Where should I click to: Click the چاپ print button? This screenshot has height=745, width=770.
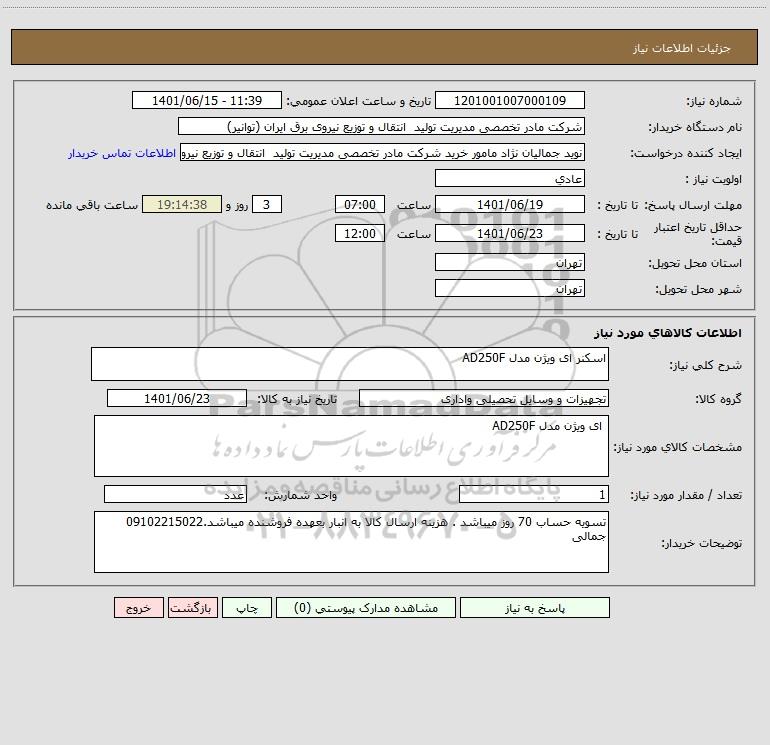click(247, 608)
